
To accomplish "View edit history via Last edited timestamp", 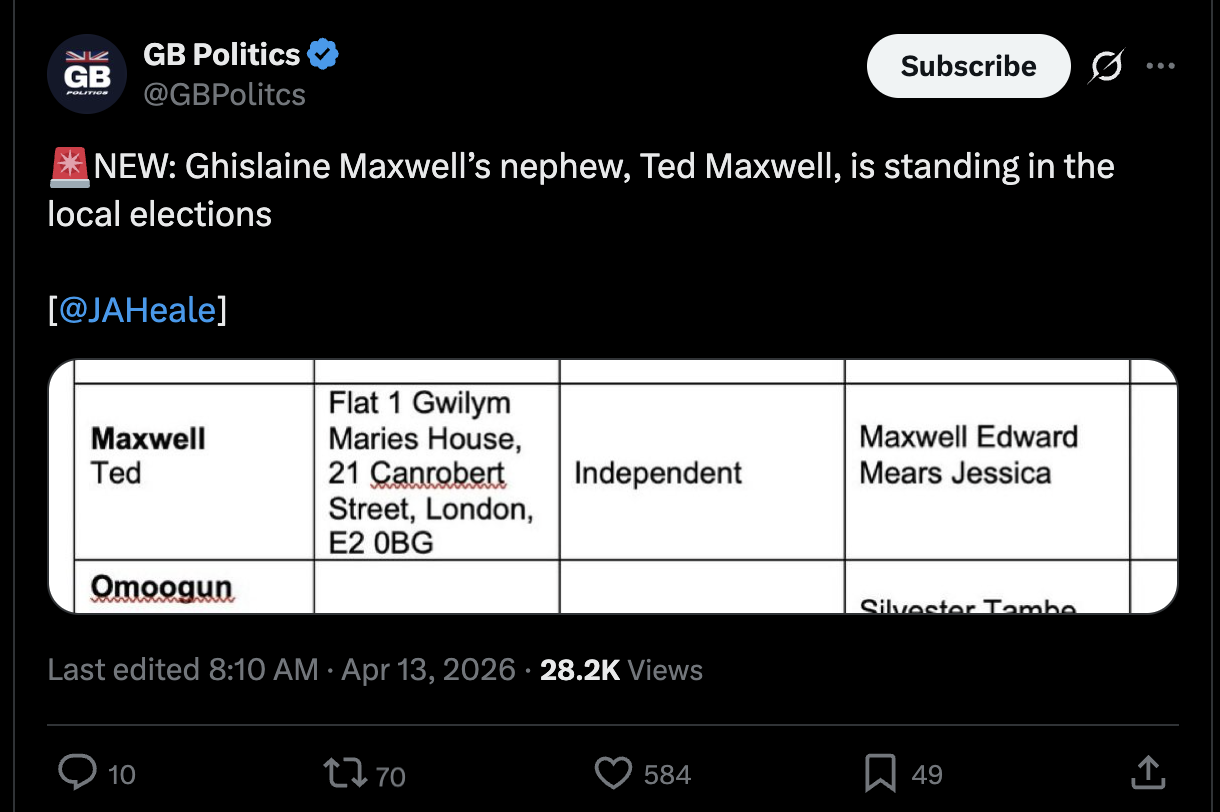I will tap(183, 670).
